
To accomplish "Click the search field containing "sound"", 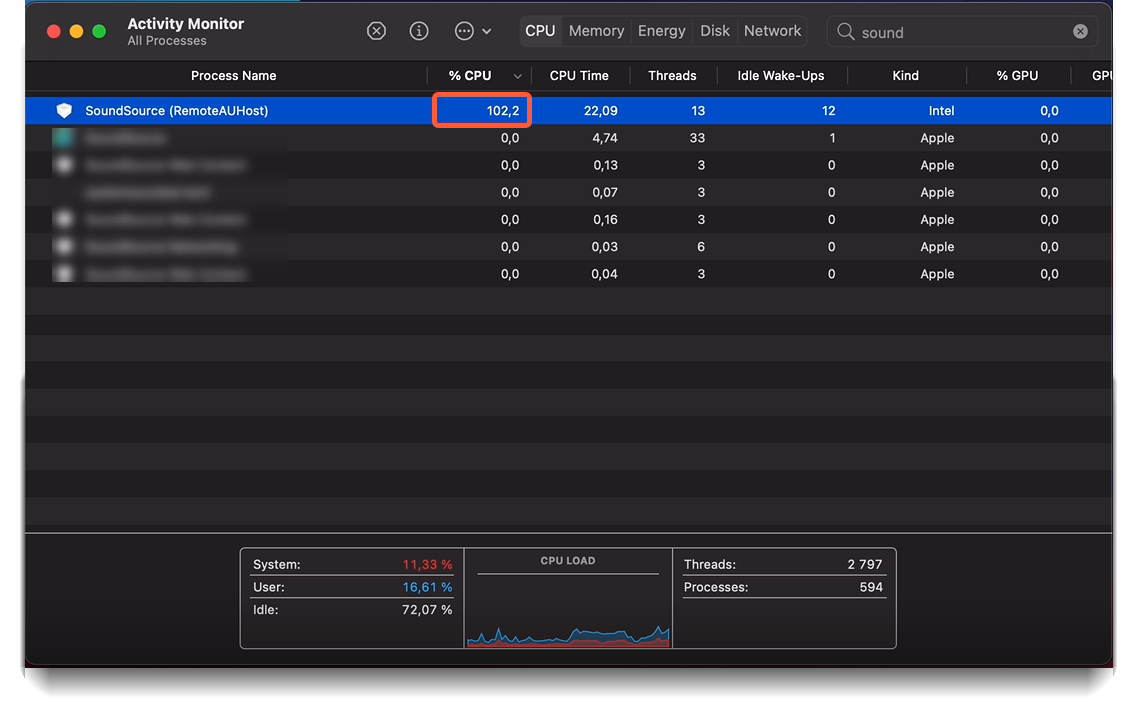I will click(x=962, y=32).
